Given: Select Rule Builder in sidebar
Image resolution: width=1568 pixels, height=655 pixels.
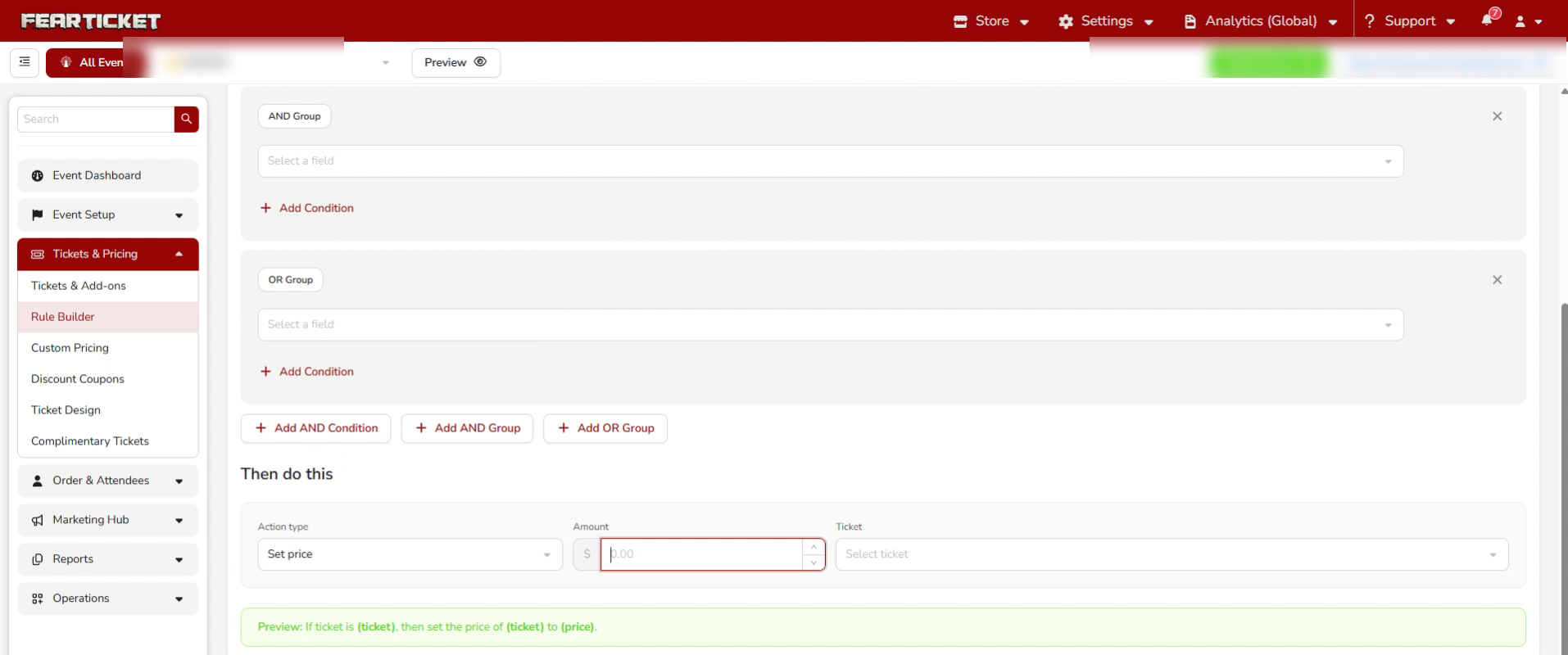Looking at the screenshot, I should (108, 317).
